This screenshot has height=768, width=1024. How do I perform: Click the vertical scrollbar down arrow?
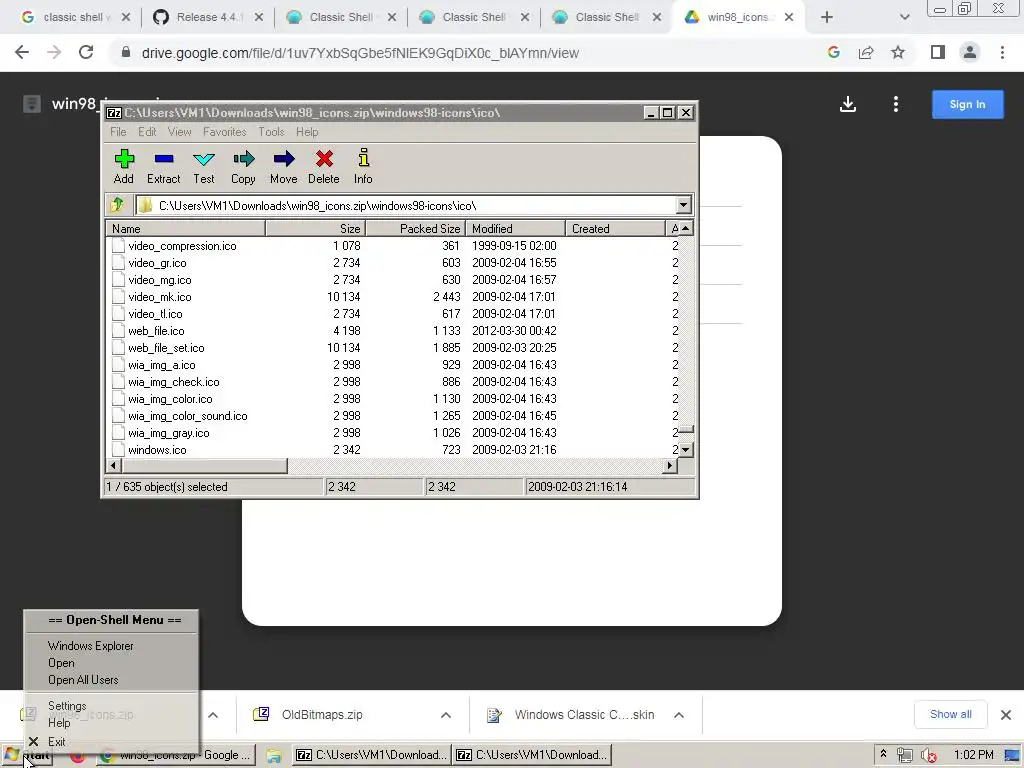[x=685, y=449]
